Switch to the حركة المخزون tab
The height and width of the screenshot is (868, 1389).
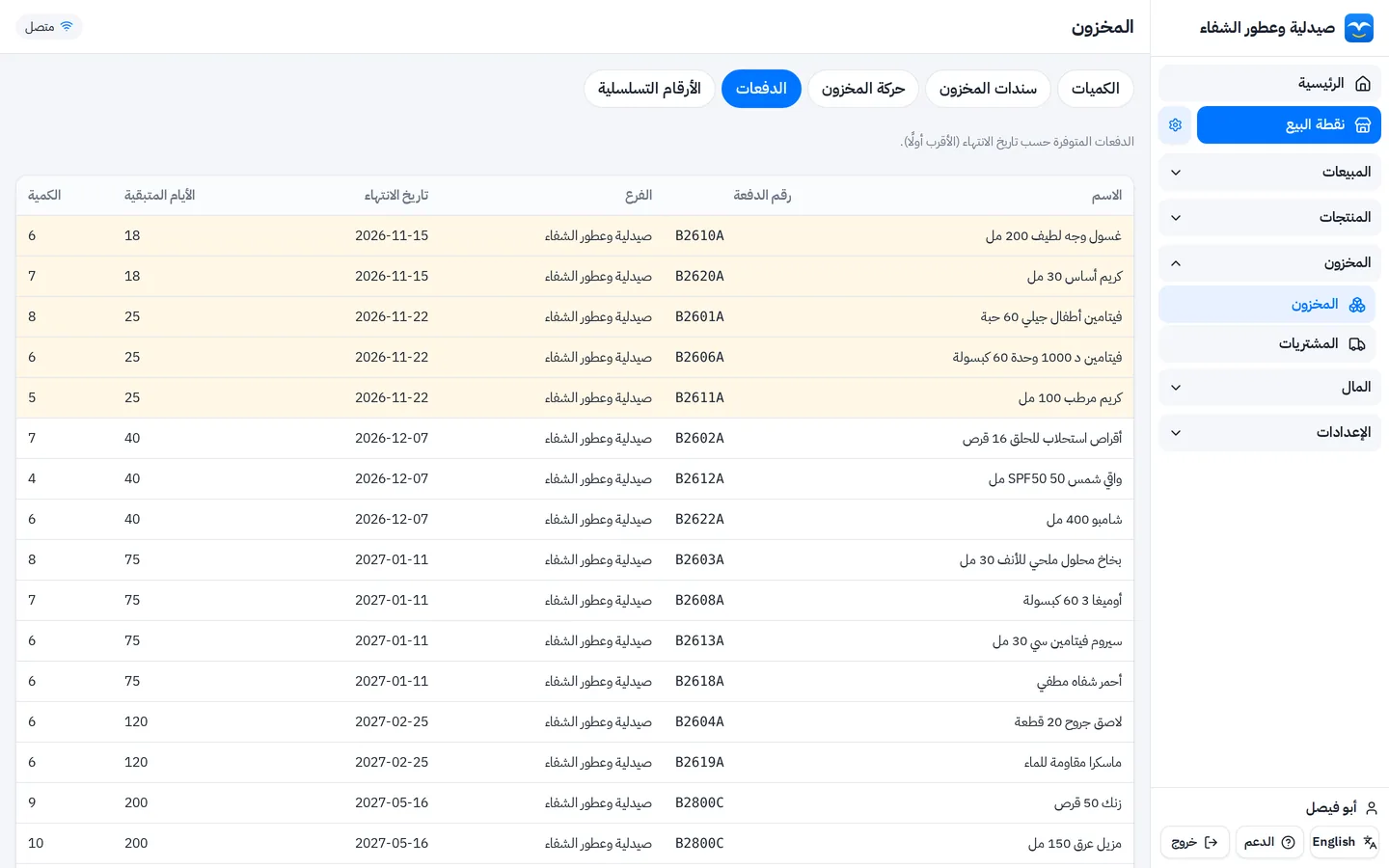pos(863,89)
